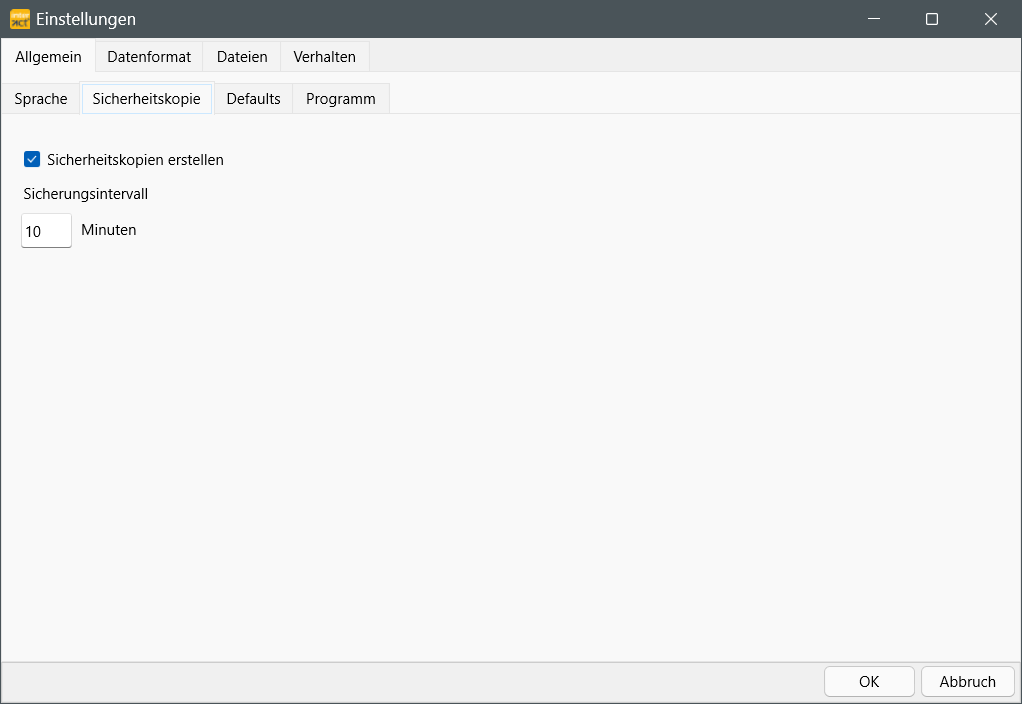Maximize the Einstellungen window
Viewport: 1022px width, 704px height.
pos(932,19)
